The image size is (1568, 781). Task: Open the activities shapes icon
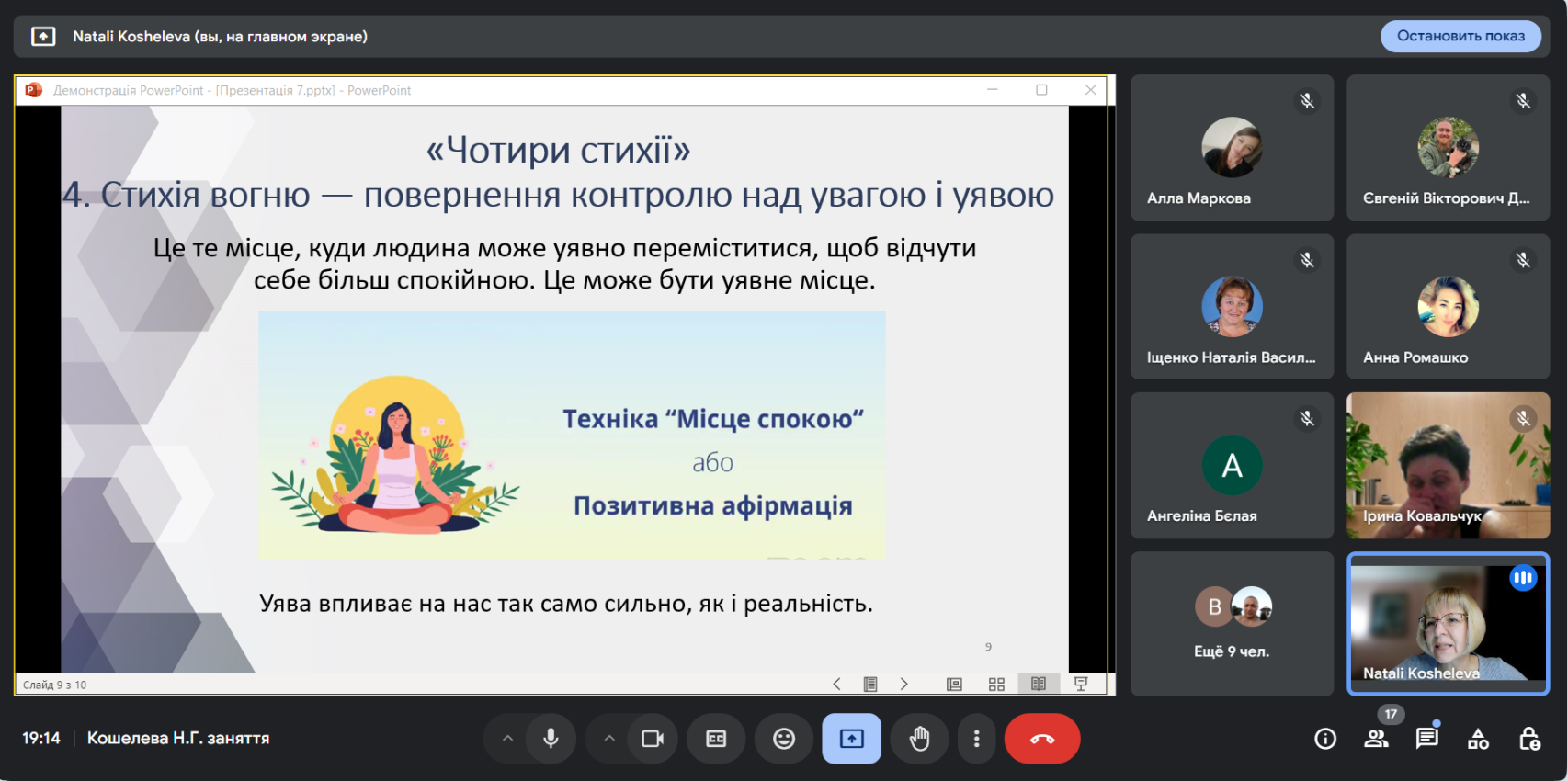pyautogui.click(x=1478, y=739)
